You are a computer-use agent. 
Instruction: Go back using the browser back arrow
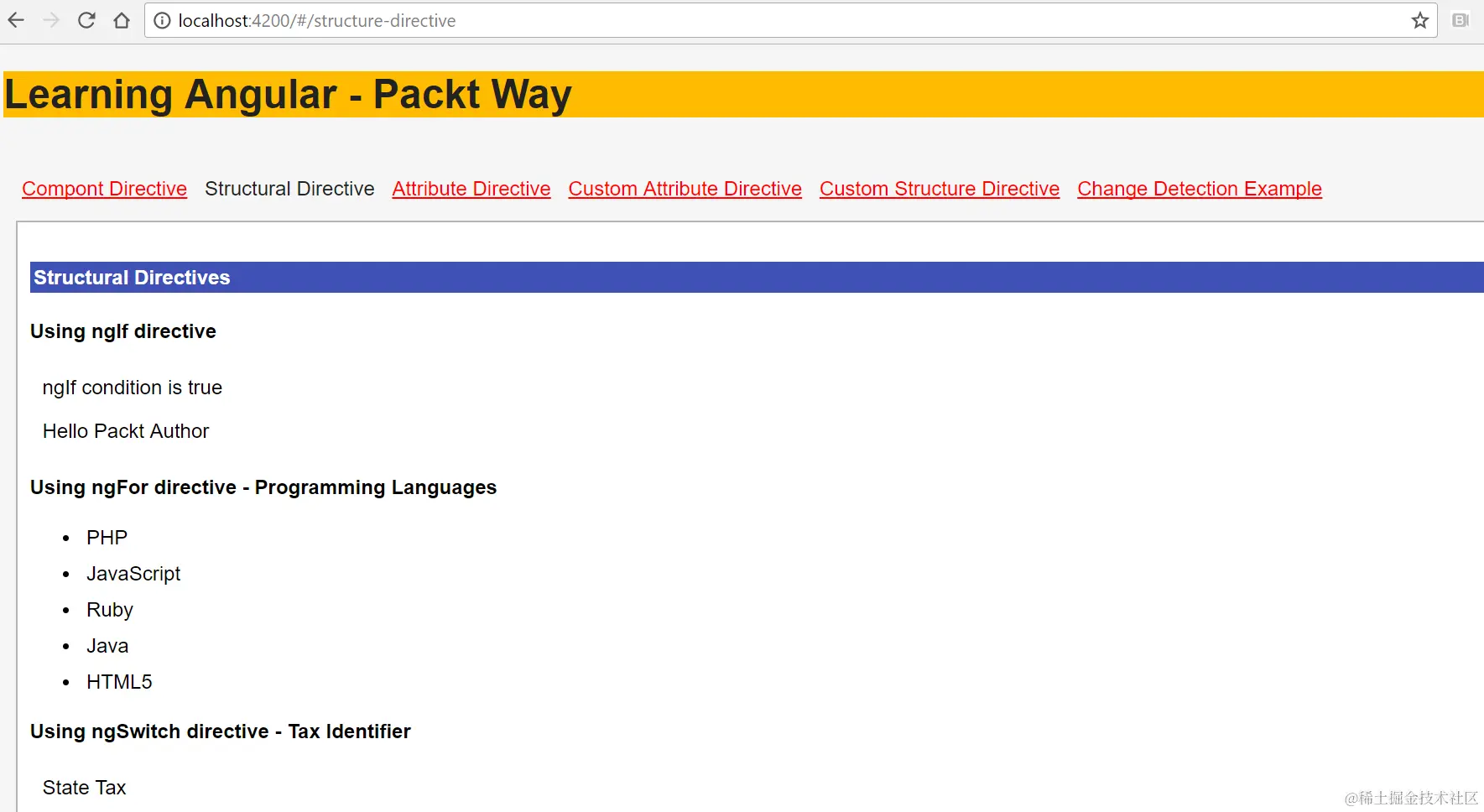(x=16, y=20)
